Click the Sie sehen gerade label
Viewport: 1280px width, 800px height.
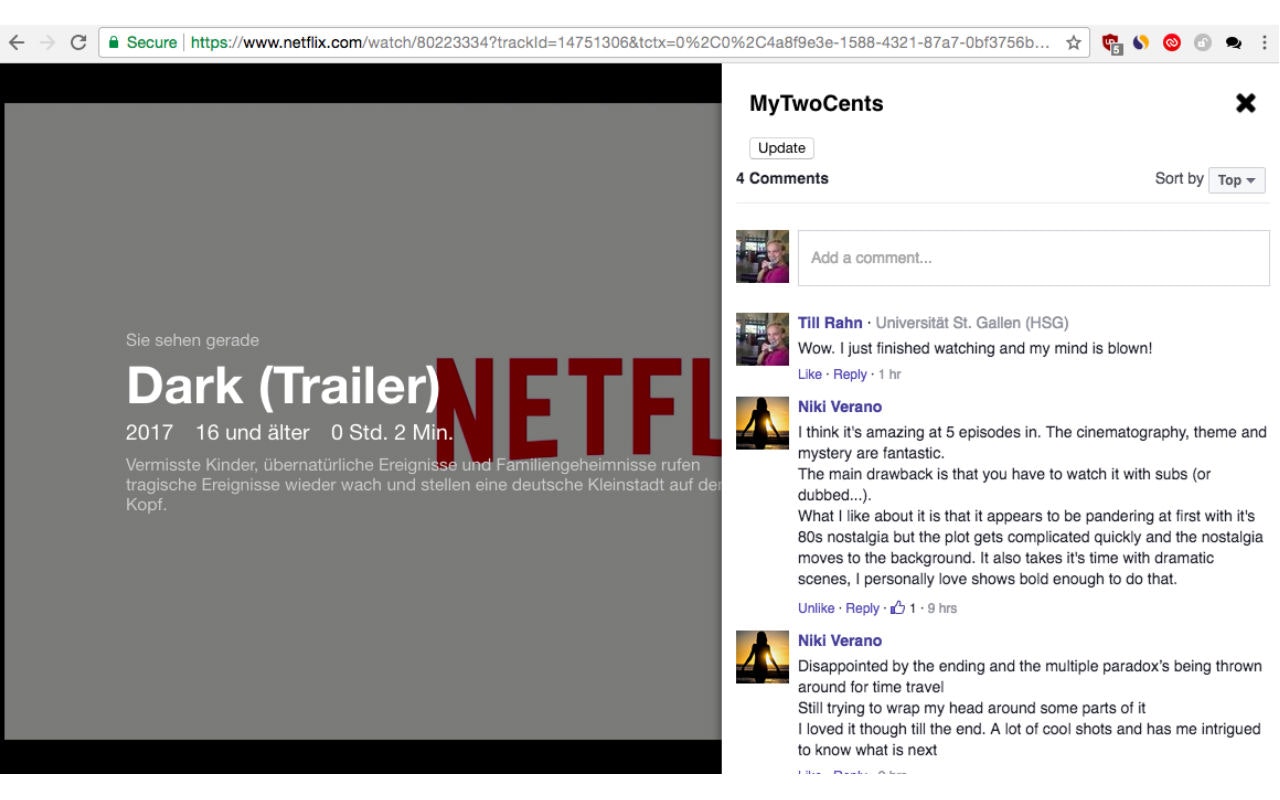pyautogui.click(x=192, y=340)
